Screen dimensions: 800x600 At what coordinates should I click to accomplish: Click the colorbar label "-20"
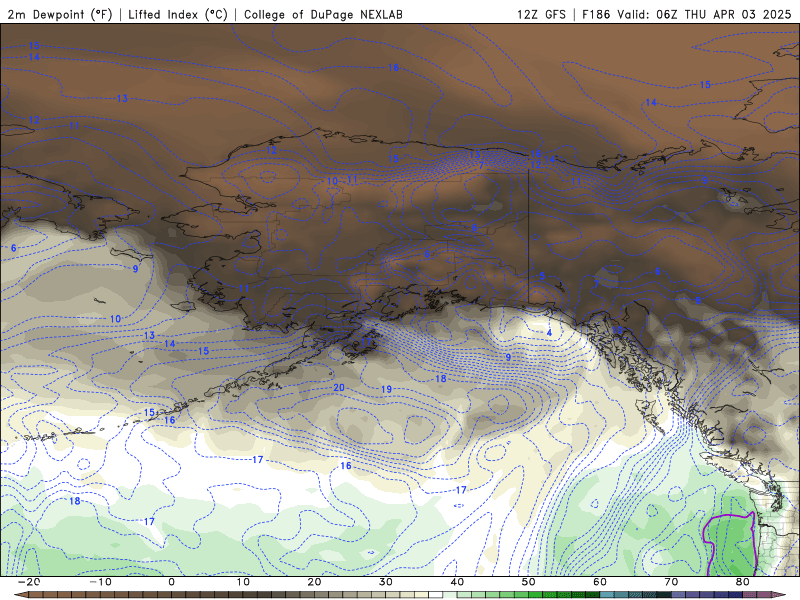[x=29, y=582]
